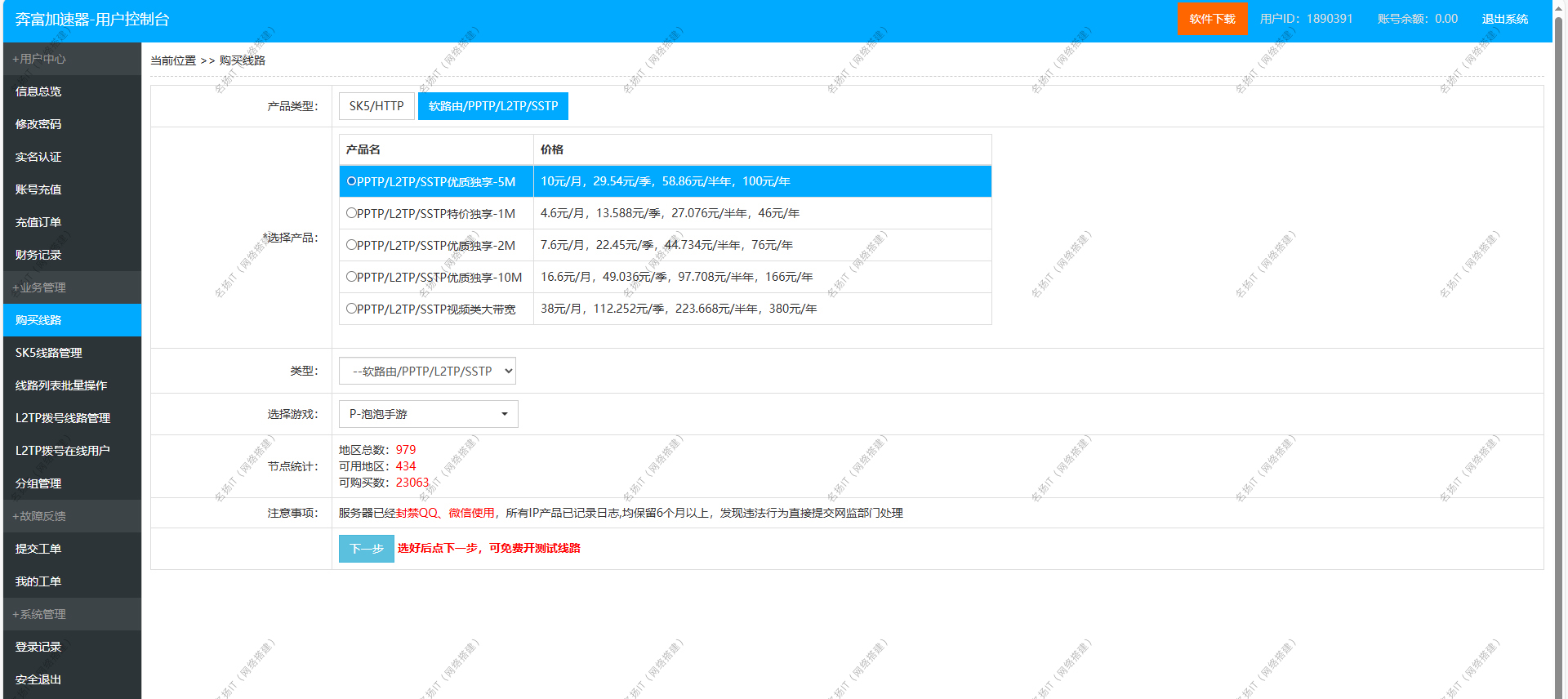This screenshot has width=1568, height=699.
Task: Open 账号充值 in the sidebar
Action: 38,189
